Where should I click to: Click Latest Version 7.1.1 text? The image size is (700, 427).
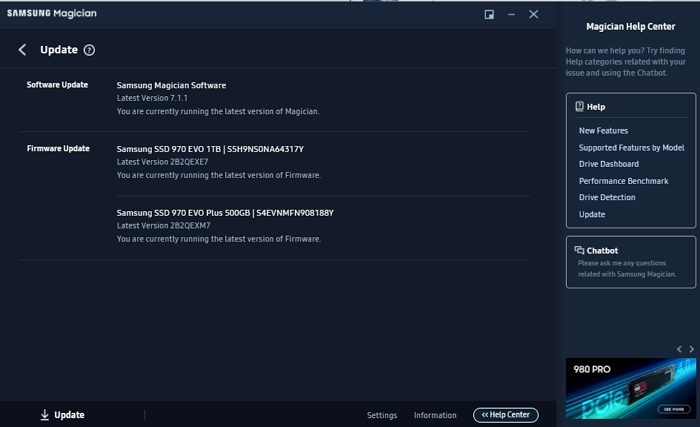coord(152,98)
